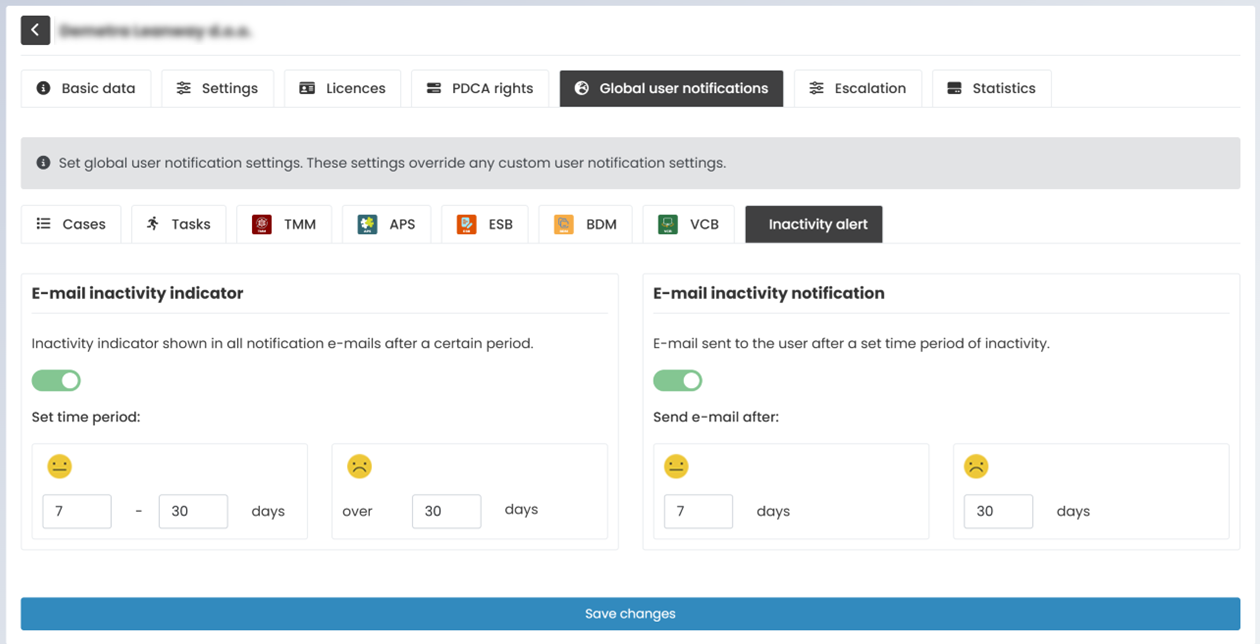
Task: Open the TMM notifications tab
Action: point(284,224)
